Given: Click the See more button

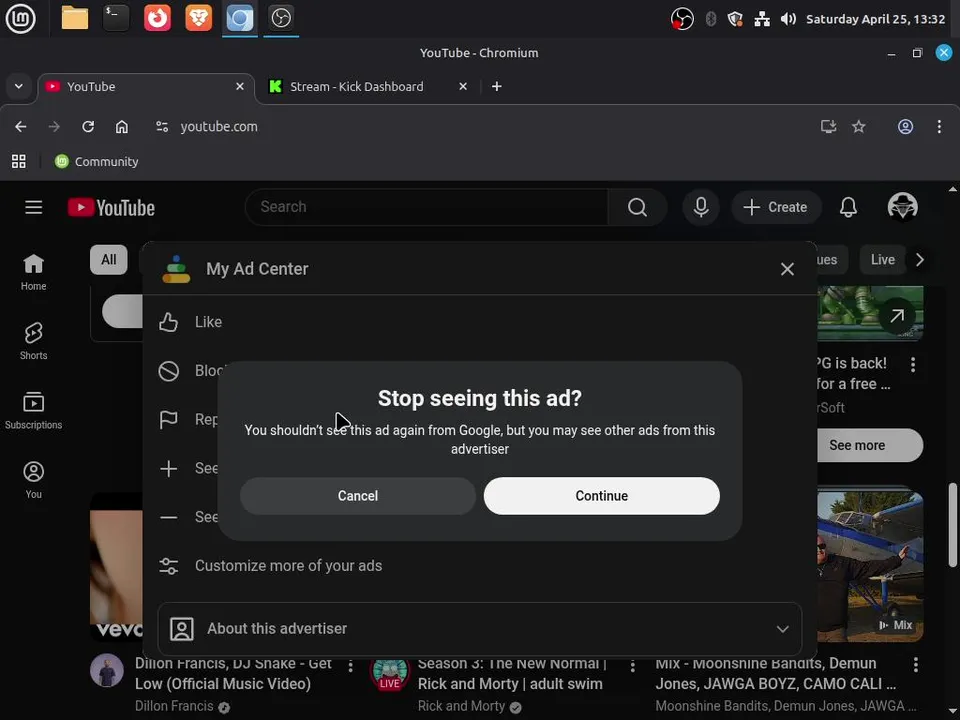Looking at the screenshot, I should point(869,445).
